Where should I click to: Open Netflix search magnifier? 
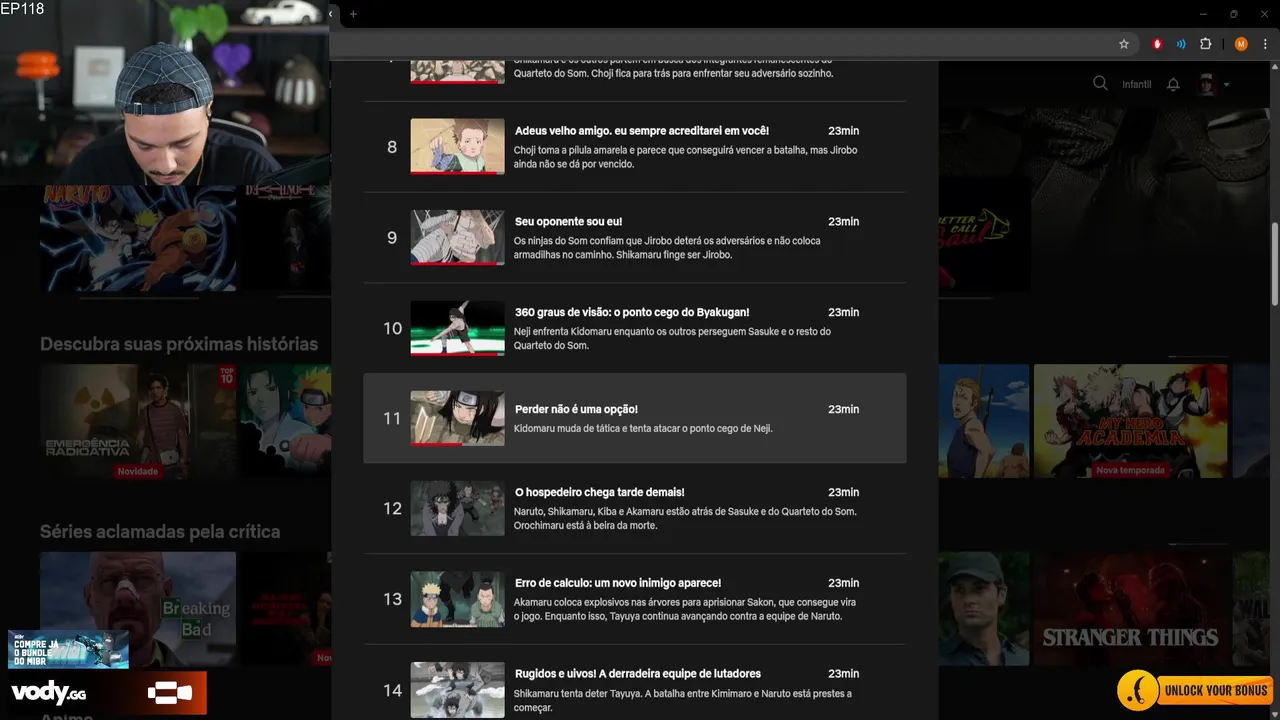coord(1100,84)
